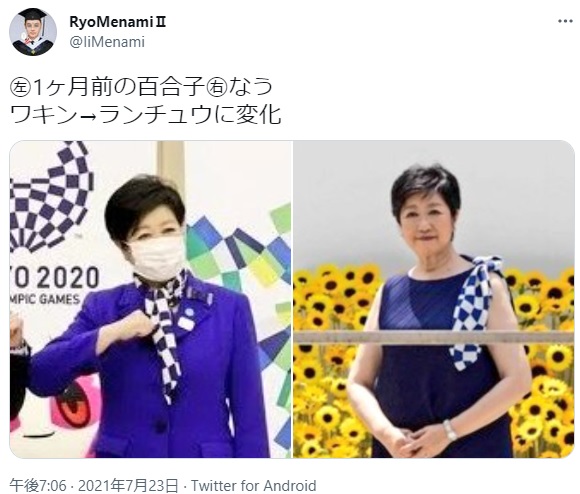The height and width of the screenshot is (494, 580).
Task: Click the circled 左 symbol in tweet
Action: point(19,89)
